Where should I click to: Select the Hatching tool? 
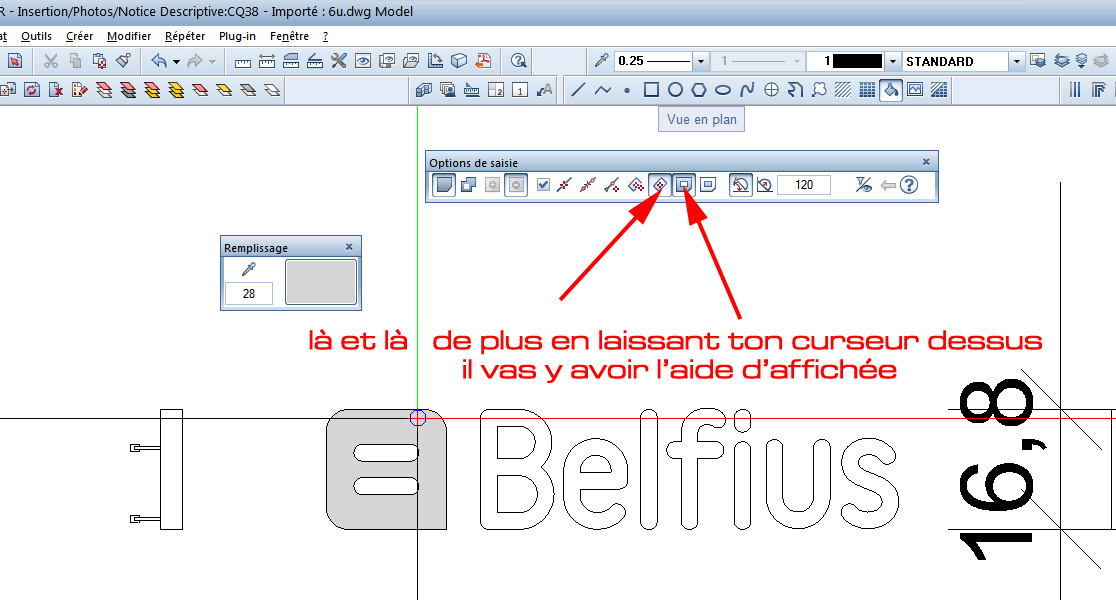coord(843,90)
